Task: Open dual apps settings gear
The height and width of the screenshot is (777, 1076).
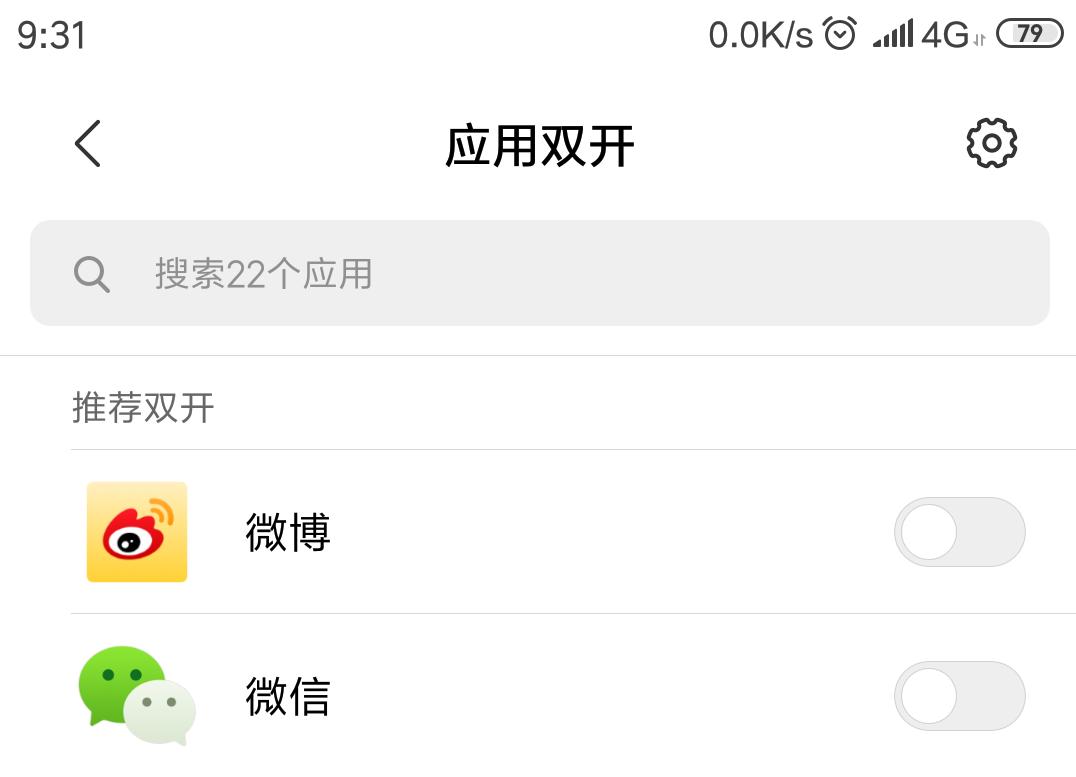Action: [991, 143]
